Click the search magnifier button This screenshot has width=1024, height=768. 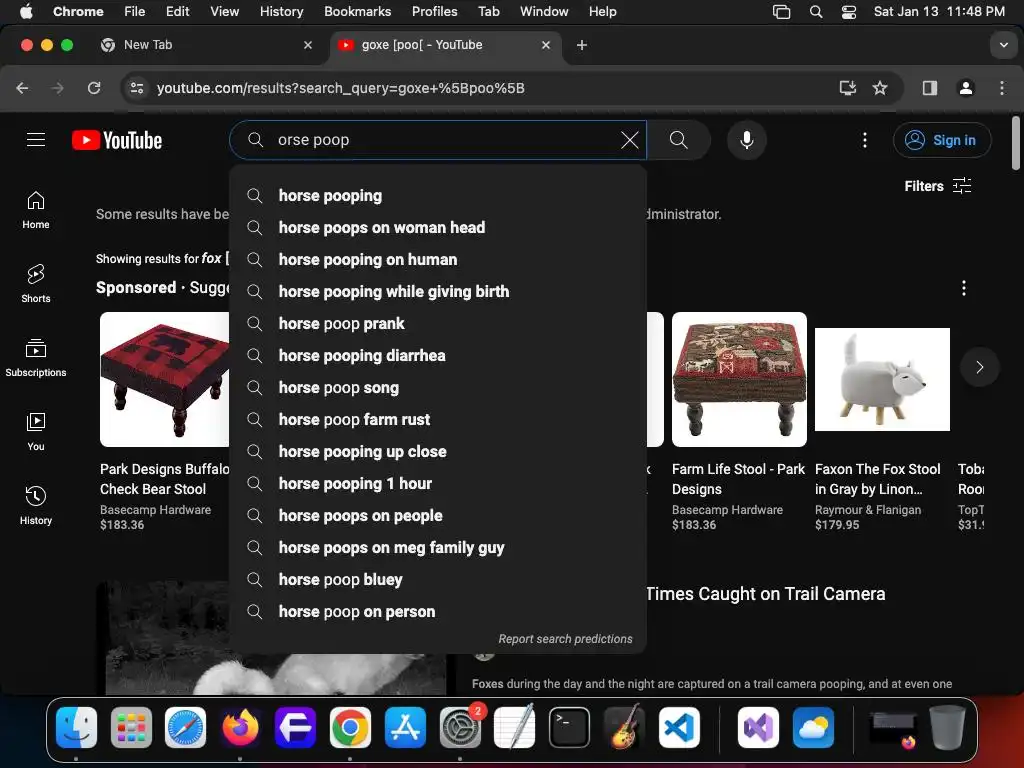coord(679,140)
